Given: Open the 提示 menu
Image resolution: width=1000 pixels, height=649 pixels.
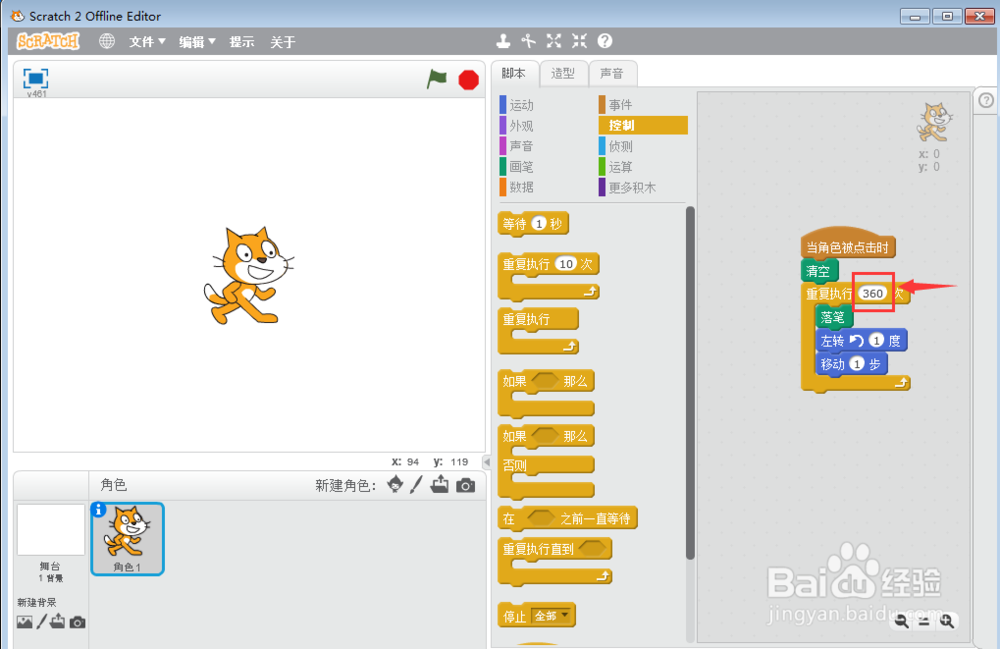Looking at the screenshot, I should point(242,41).
